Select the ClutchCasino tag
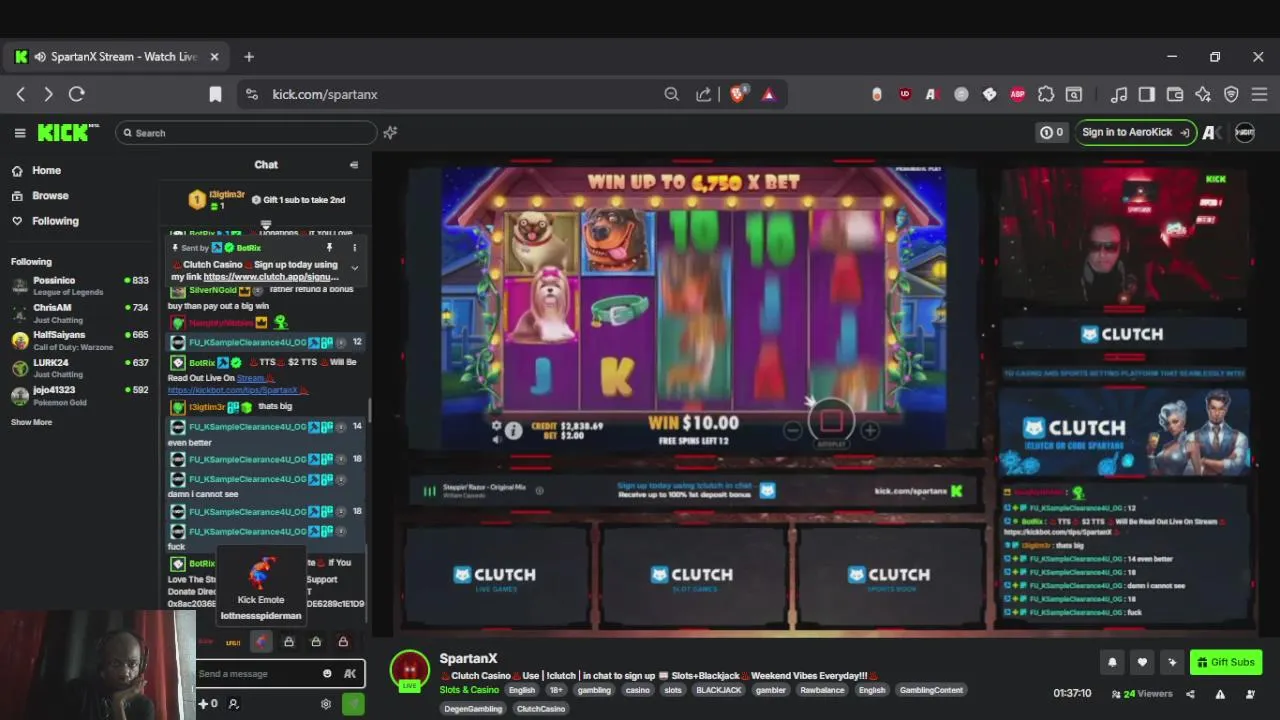This screenshot has width=1280, height=720. (x=541, y=709)
